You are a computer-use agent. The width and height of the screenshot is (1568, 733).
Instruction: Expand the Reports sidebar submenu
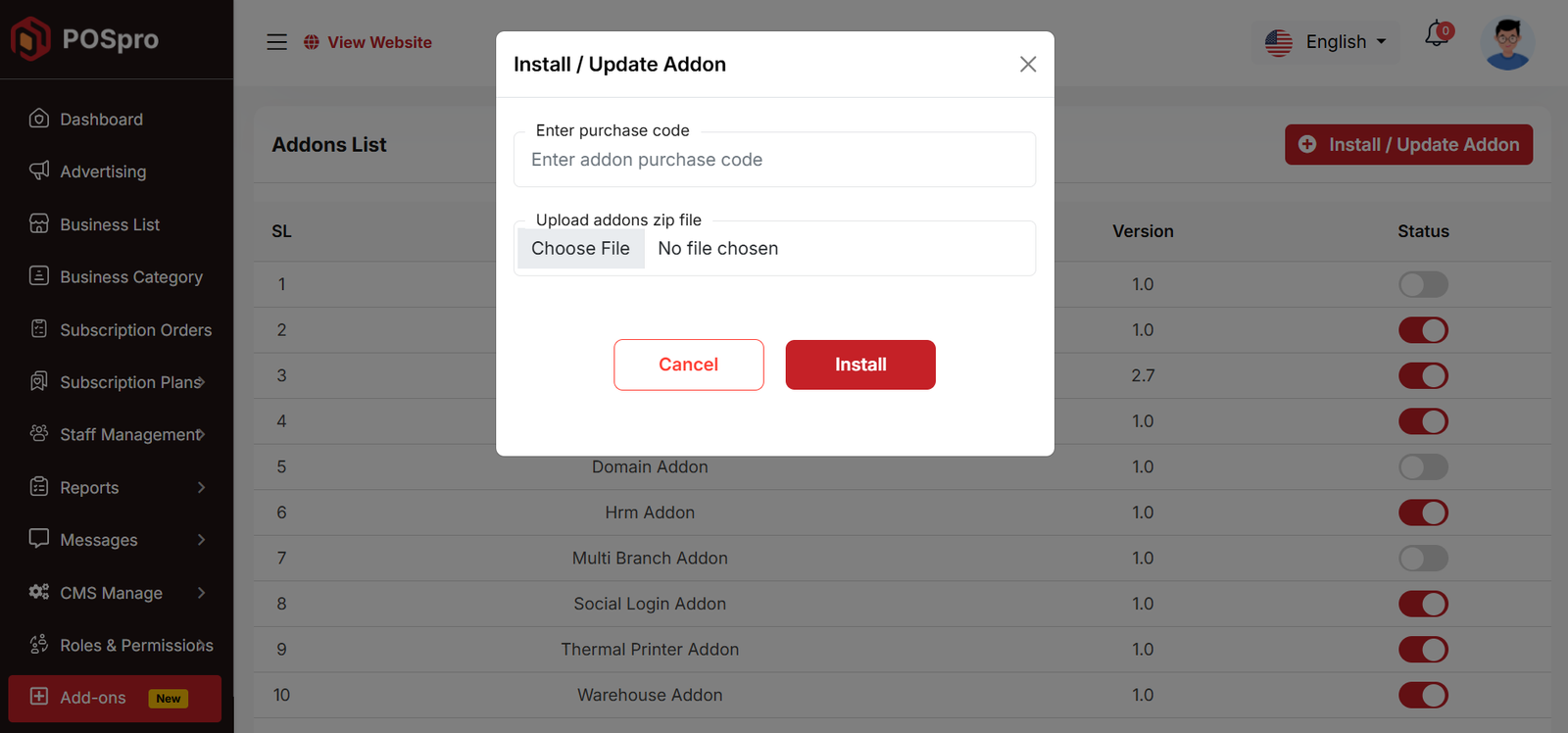[x=201, y=487]
